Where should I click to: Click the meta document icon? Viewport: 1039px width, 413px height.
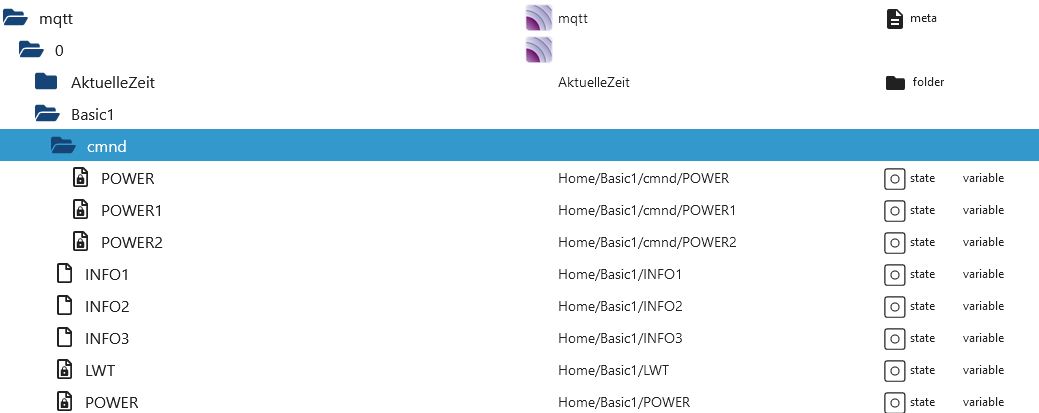click(x=894, y=18)
